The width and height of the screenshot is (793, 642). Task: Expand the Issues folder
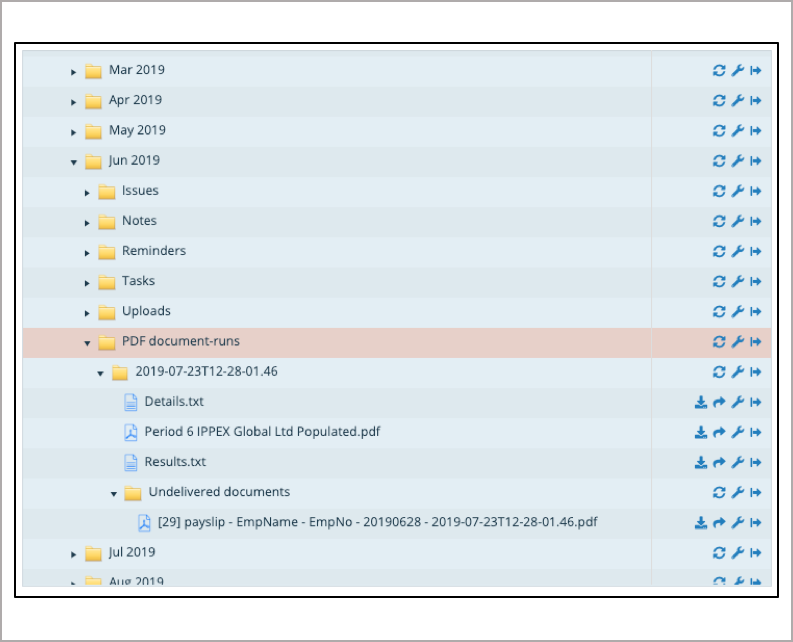point(87,192)
